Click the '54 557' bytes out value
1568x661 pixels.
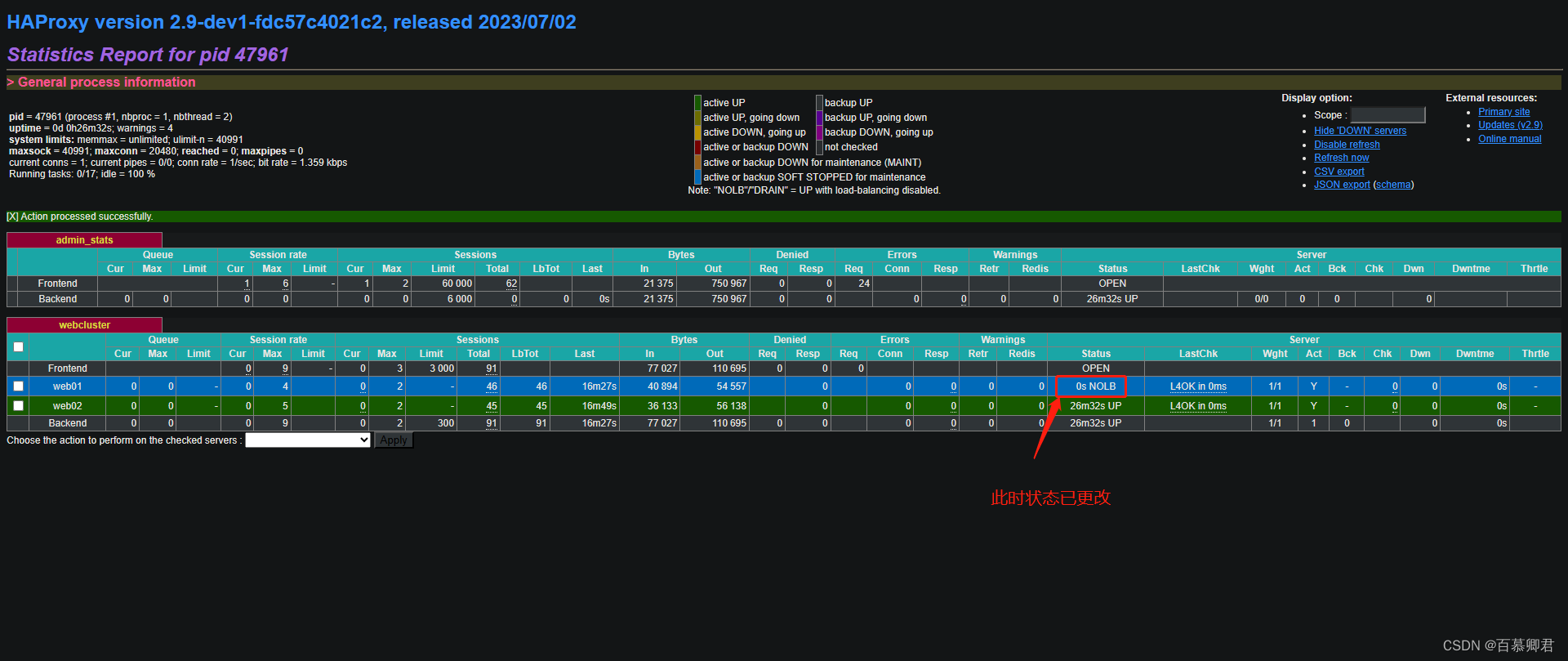[731, 386]
